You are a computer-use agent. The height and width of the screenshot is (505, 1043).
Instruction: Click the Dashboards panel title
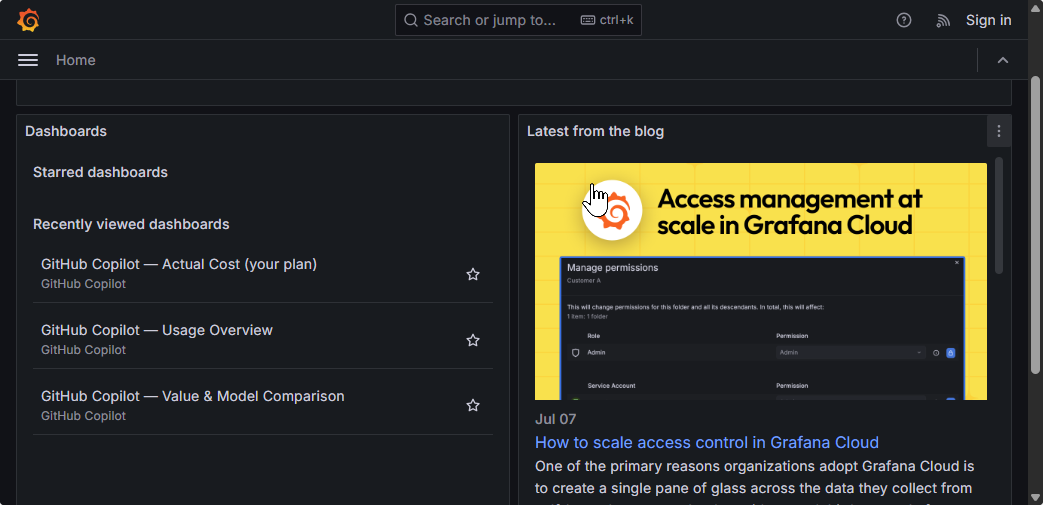coord(66,131)
